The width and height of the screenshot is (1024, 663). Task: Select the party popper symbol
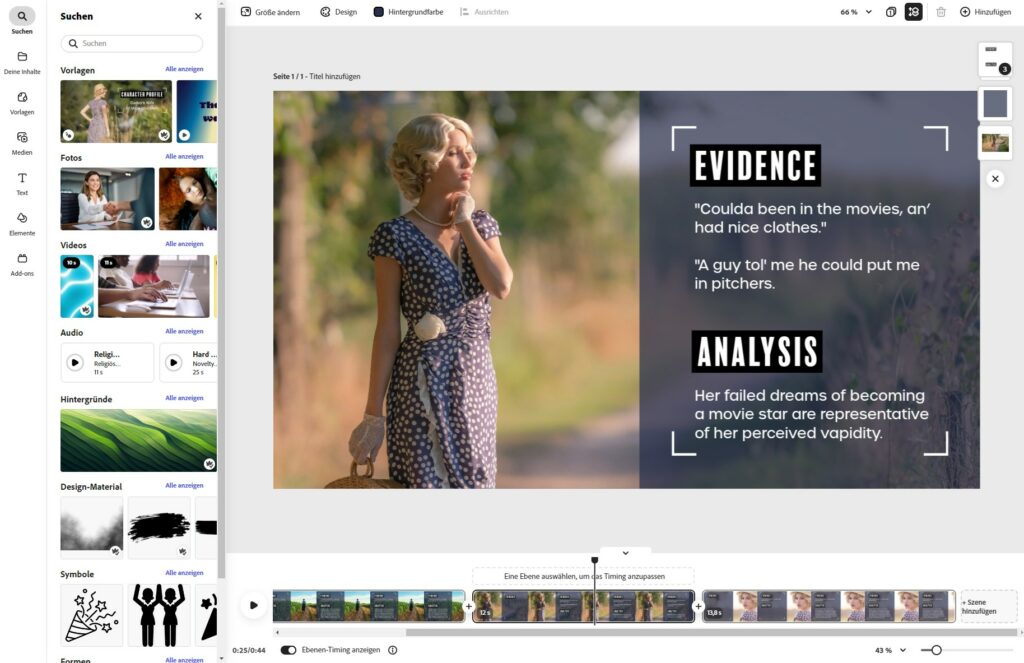(92, 615)
